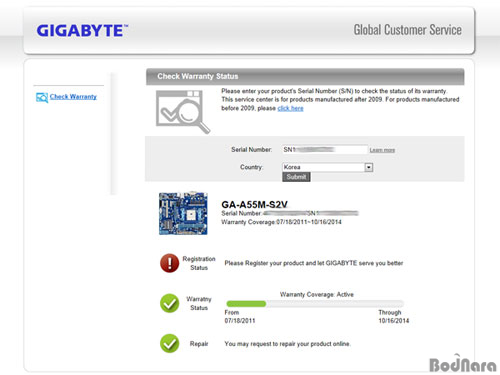
Task: Click the Global Customer Service heading
Action: pos(408,30)
